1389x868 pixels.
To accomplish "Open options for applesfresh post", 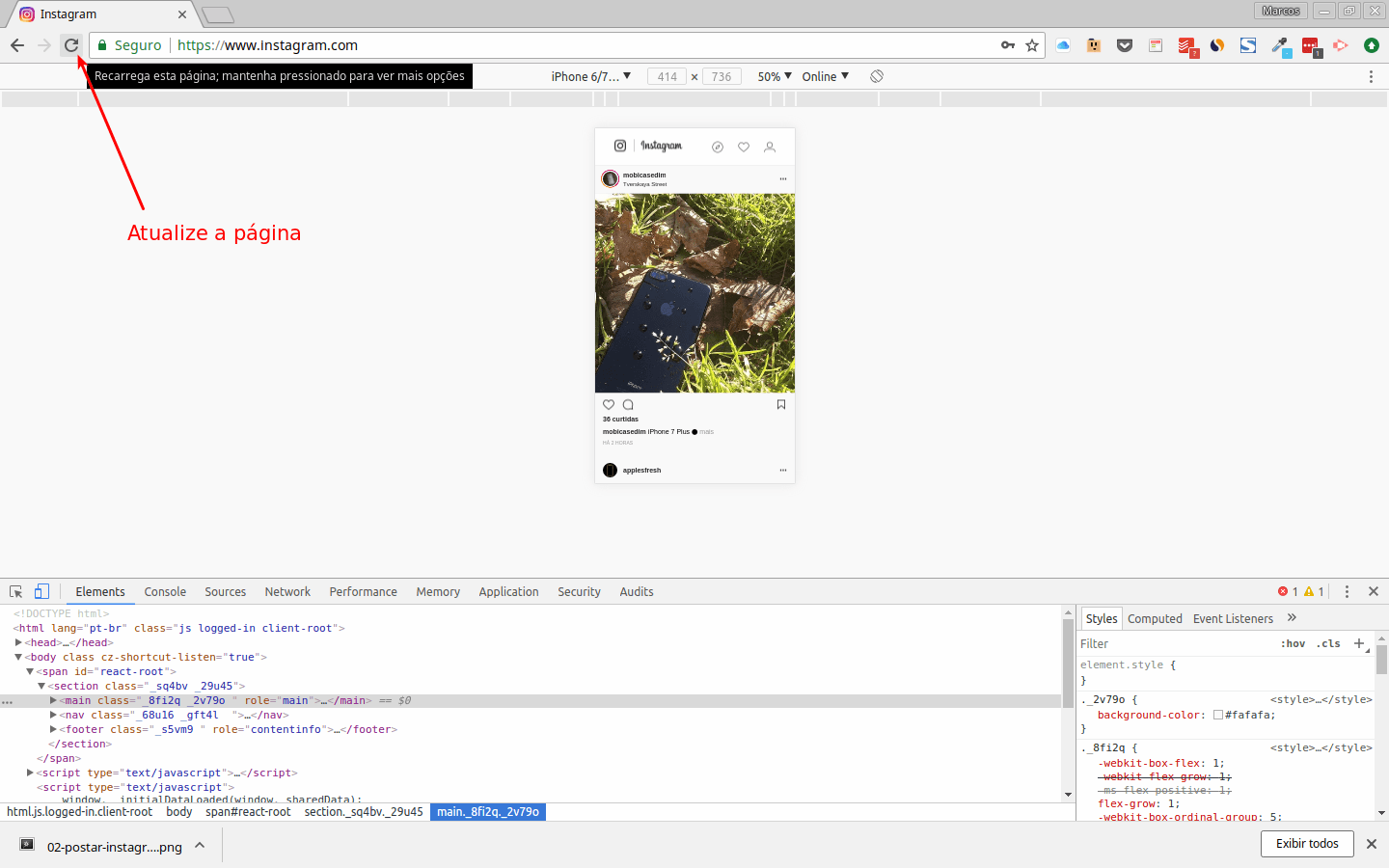I will tap(783, 470).
